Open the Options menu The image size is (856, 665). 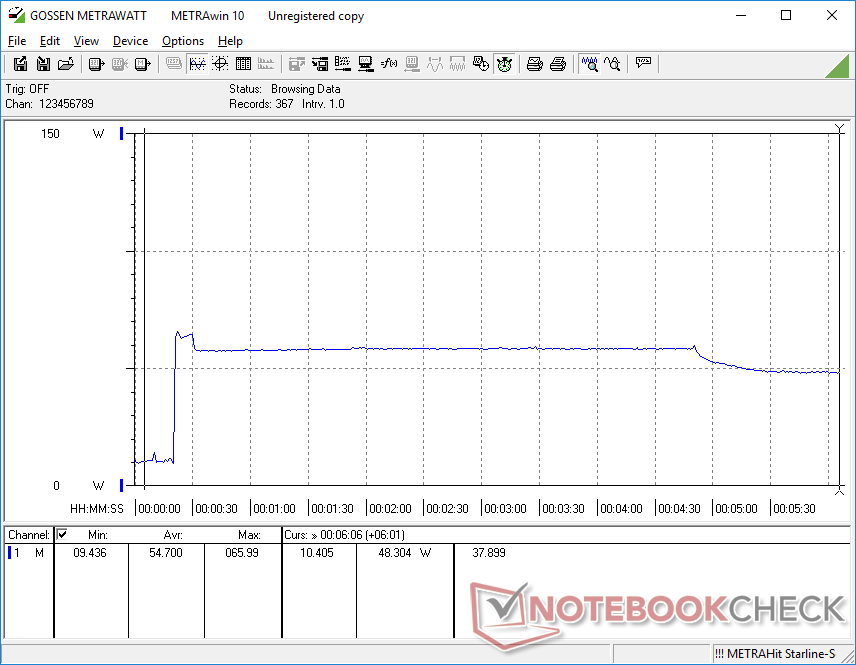(183, 41)
